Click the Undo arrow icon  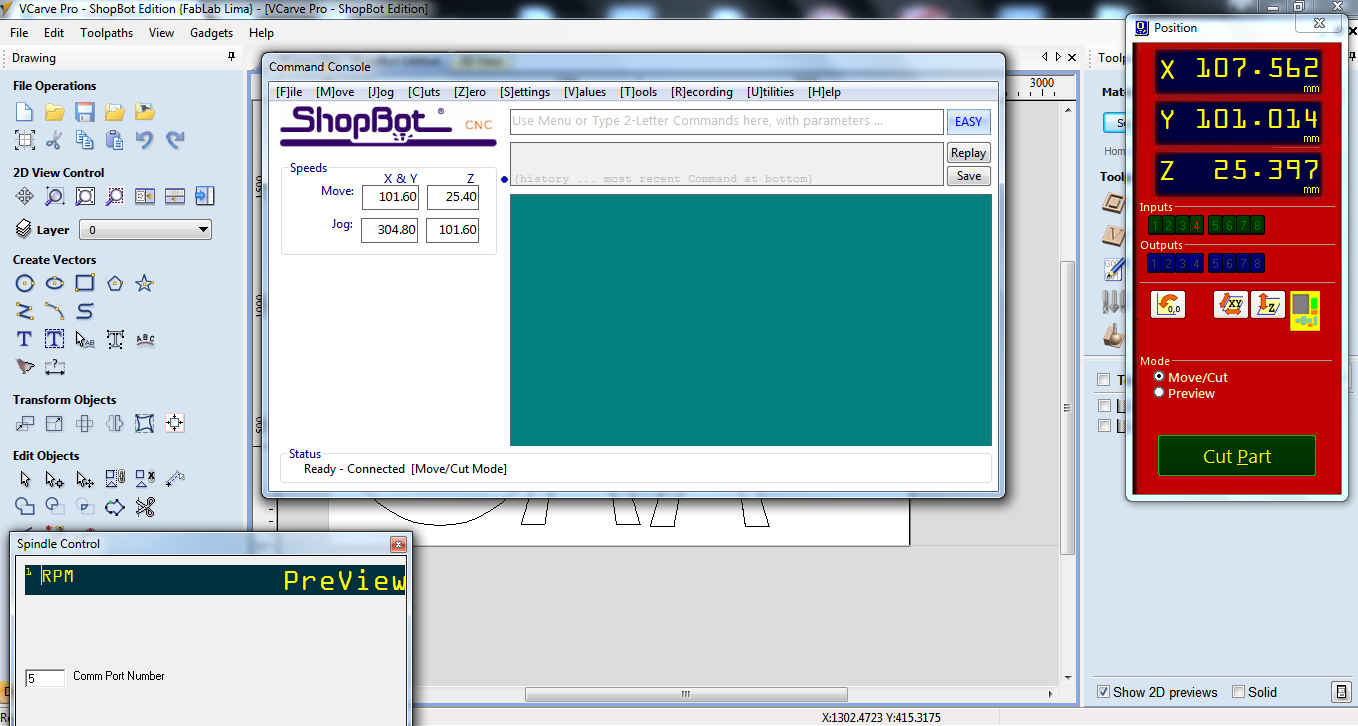pyautogui.click(x=145, y=140)
